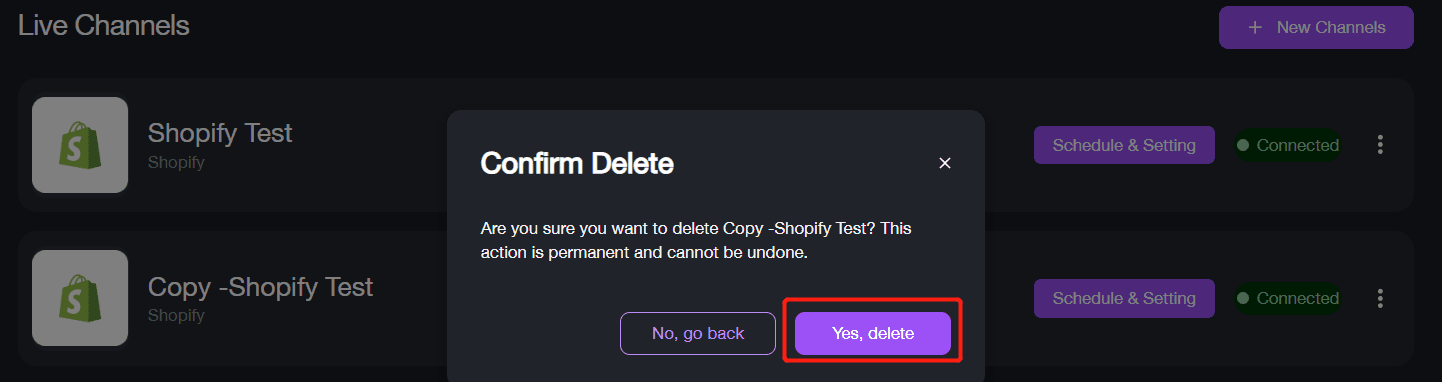The width and height of the screenshot is (1442, 382).
Task: Click the plus icon in New Channels
Action: pyautogui.click(x=1255, y=27)
